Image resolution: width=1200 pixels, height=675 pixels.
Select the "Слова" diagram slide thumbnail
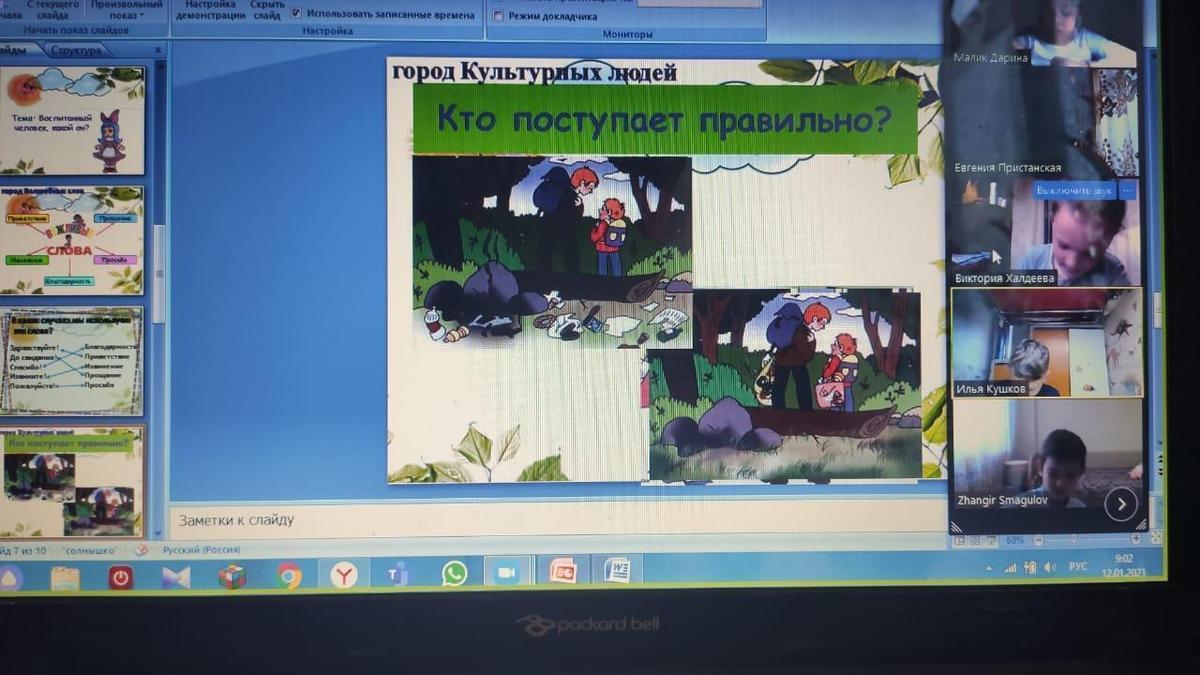71,240
